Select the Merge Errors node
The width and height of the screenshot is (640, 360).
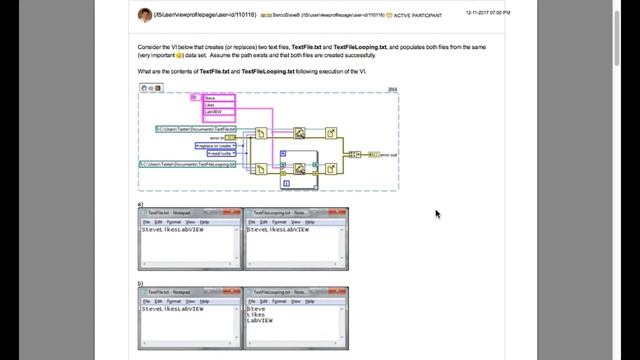(x=355, y=155)
